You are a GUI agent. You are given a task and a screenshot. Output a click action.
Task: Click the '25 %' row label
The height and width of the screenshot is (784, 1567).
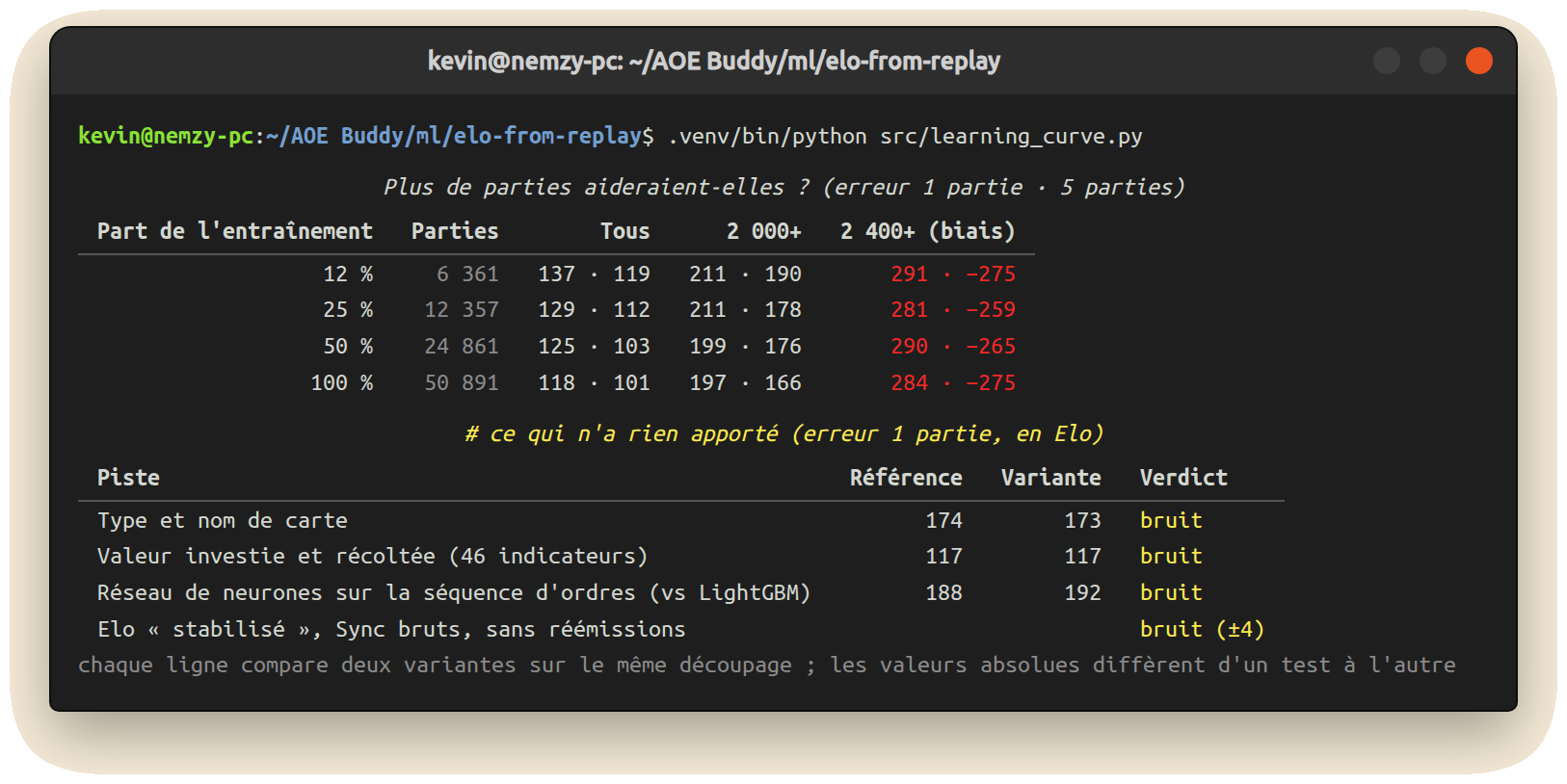tap(348, 310)
